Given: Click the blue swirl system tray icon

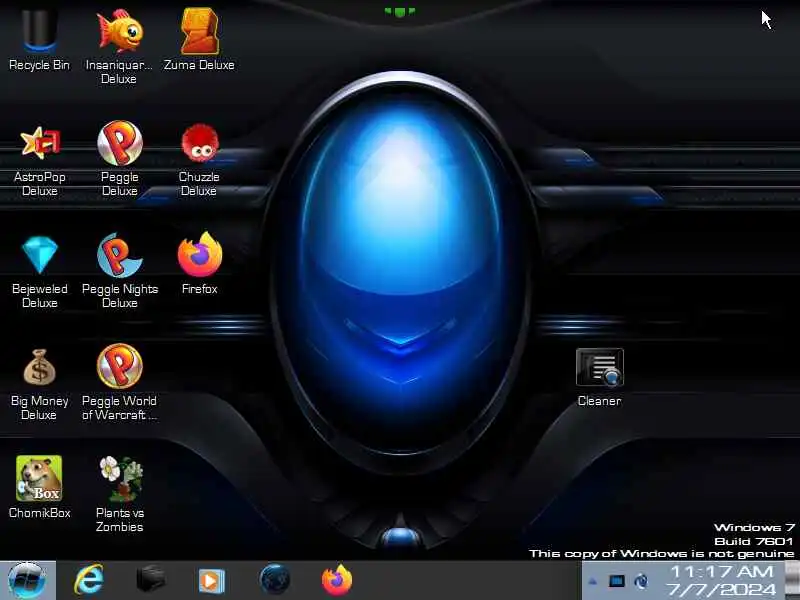Looking at the screenshot, I should 641,581.
